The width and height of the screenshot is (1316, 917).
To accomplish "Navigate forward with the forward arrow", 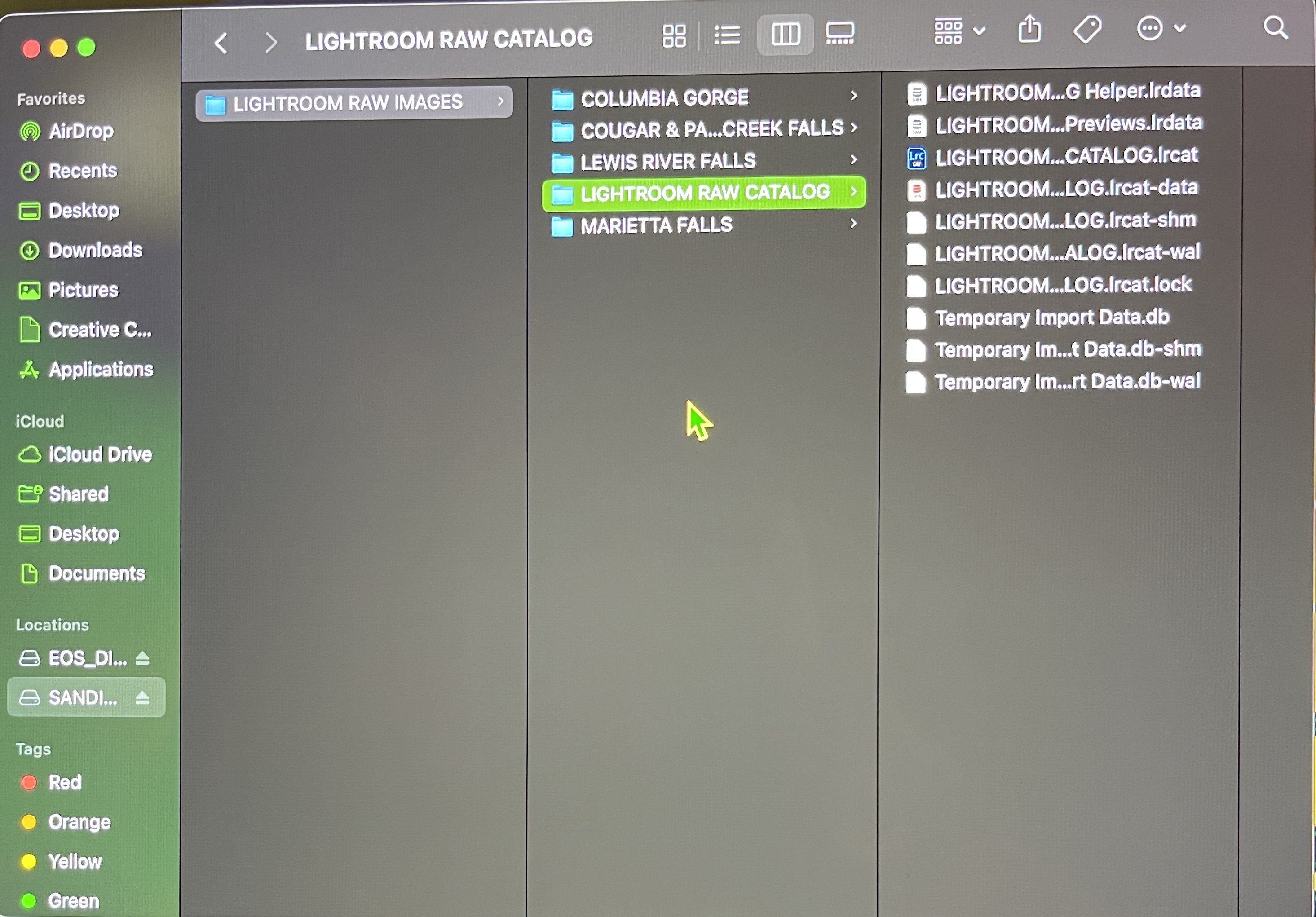I will click(x=270, y=41).
